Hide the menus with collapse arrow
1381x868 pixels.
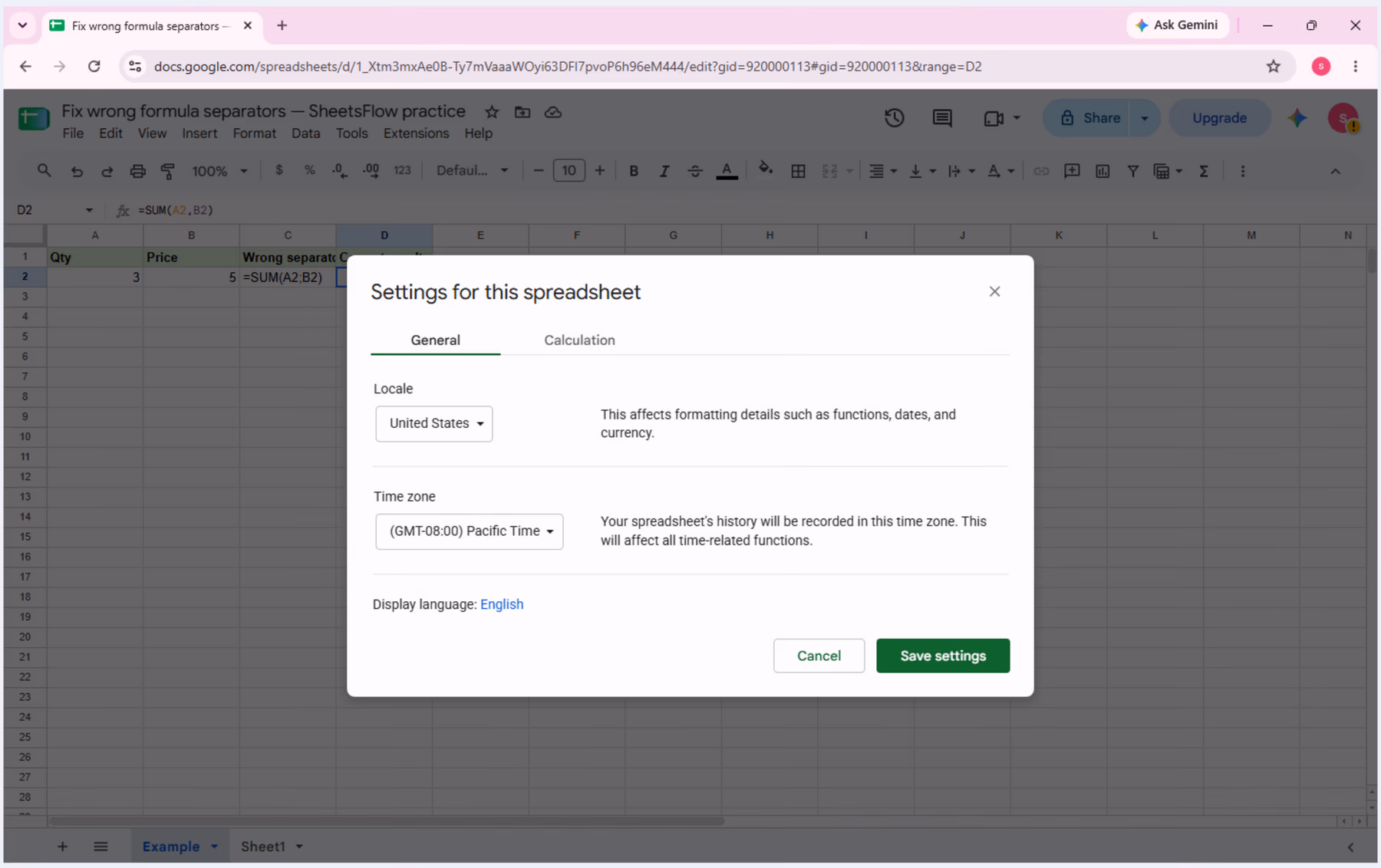point(1335,171)
